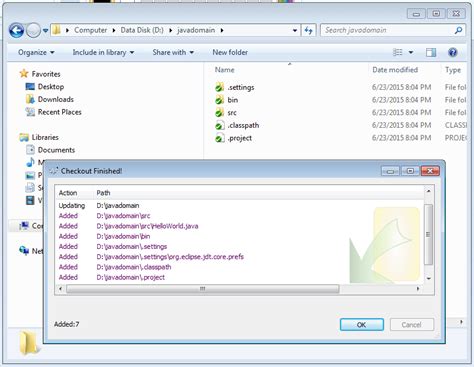Viewport: 474px width, 367px height.
Task: Click New folder in the toolbar
Action: [x=230, y=52]
